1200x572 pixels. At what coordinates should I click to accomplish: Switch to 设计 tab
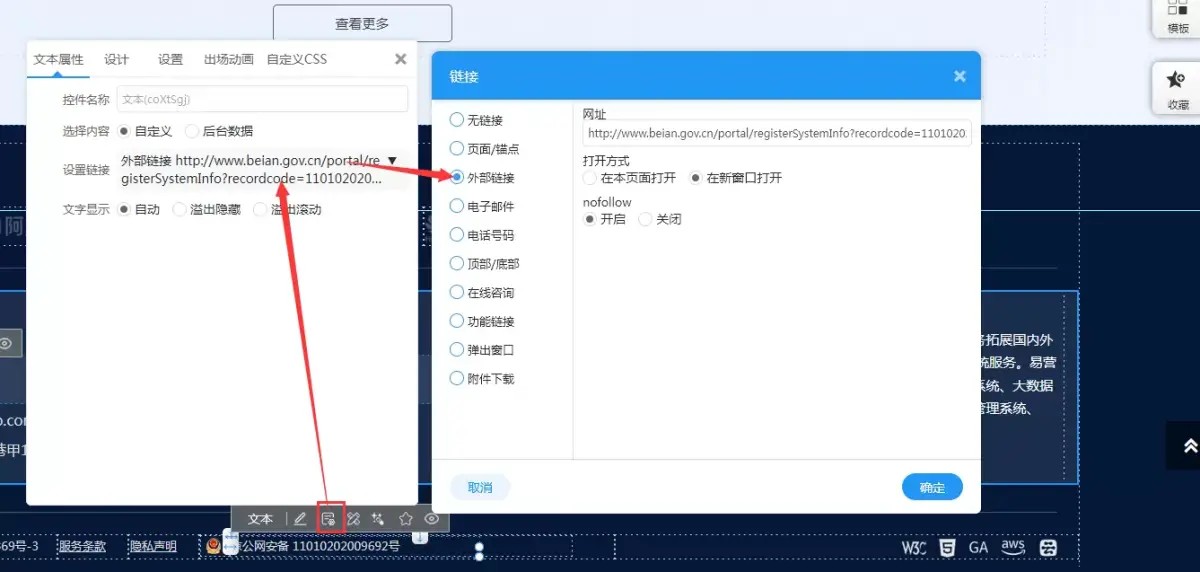[x=117, y=59]
